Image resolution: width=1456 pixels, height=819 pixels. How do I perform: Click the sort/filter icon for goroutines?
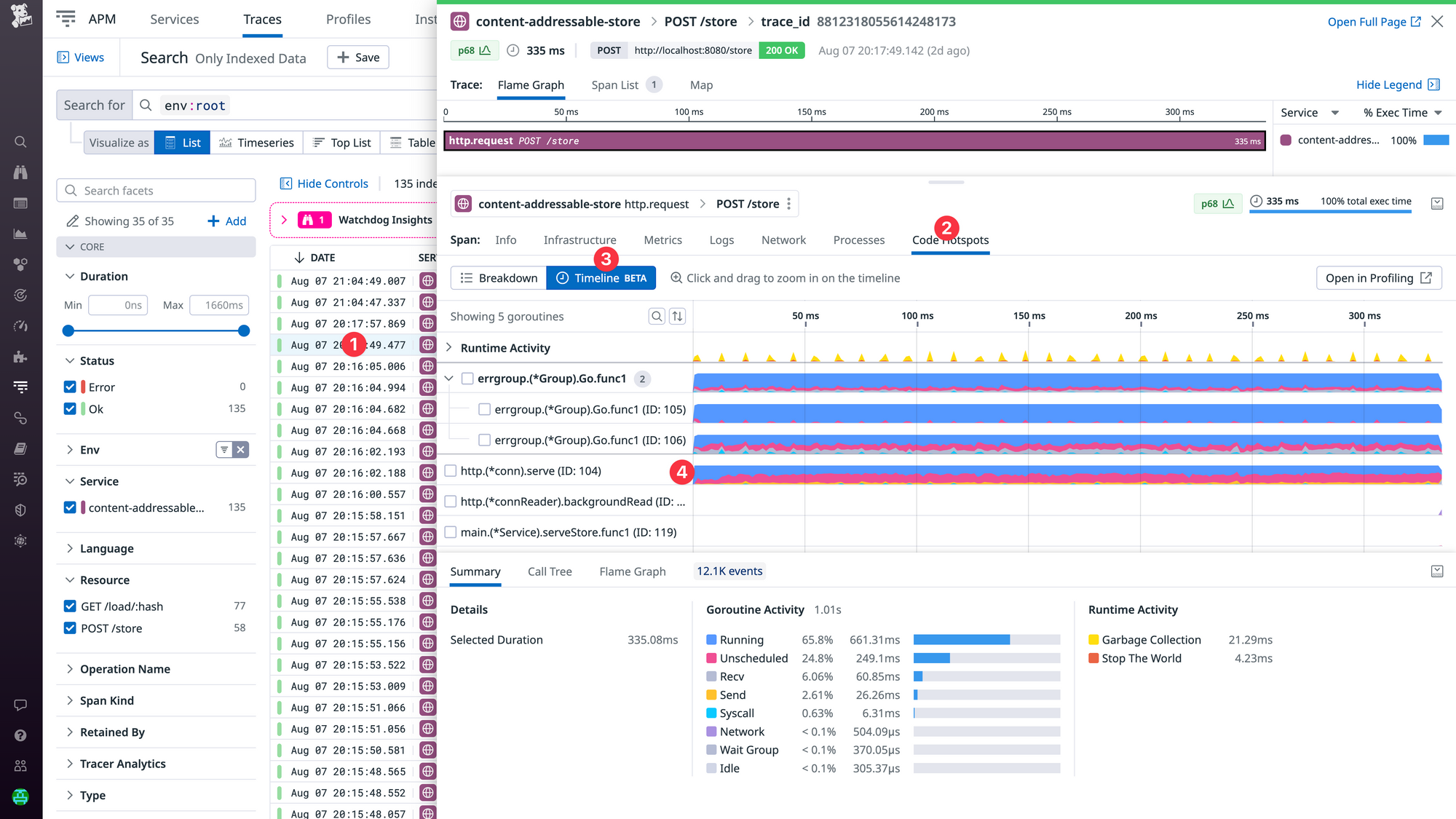(678, 316)
